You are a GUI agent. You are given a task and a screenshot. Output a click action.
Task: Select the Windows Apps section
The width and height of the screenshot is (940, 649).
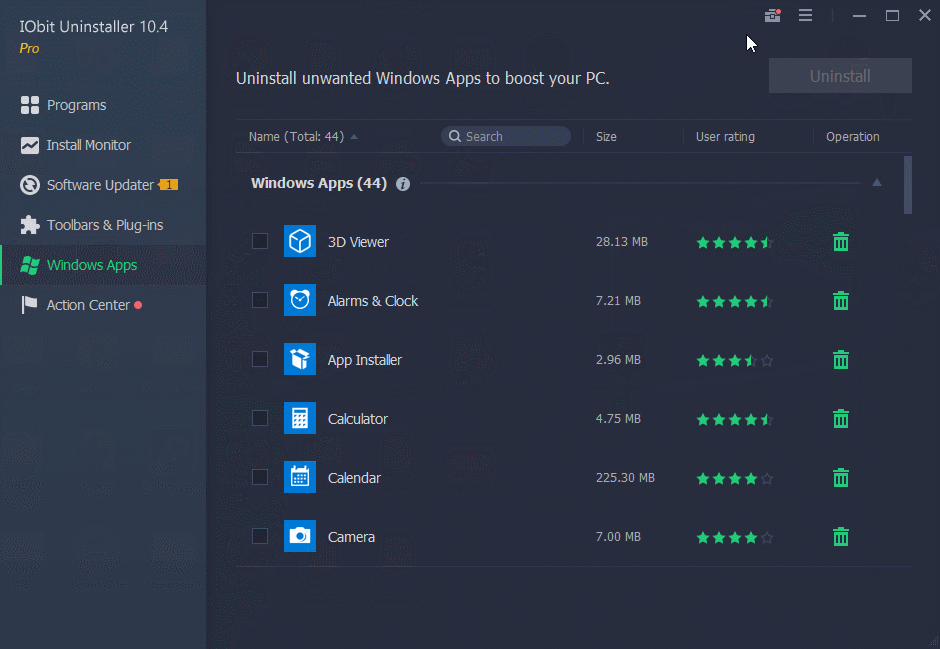click(103, 265)
